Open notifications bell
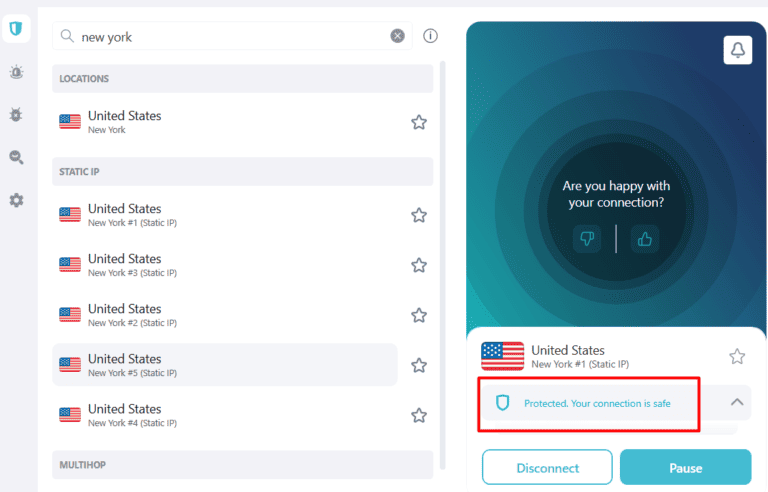The image size is (768, 492). click(x=738, y=49)
